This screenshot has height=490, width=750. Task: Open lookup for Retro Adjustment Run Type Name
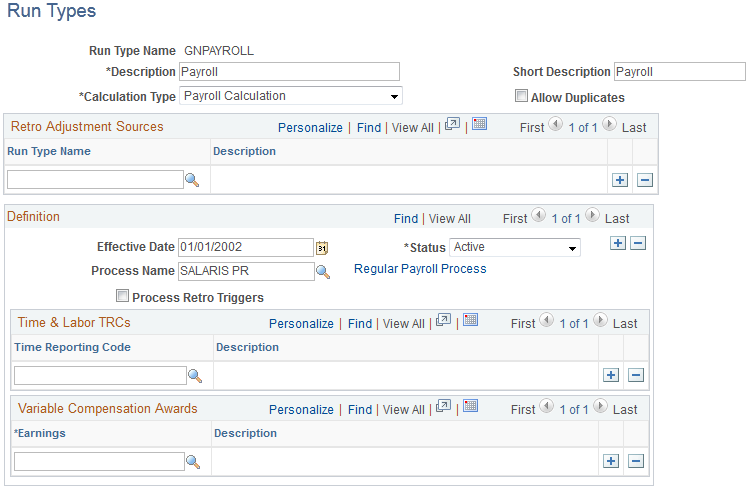coord(192,180)
